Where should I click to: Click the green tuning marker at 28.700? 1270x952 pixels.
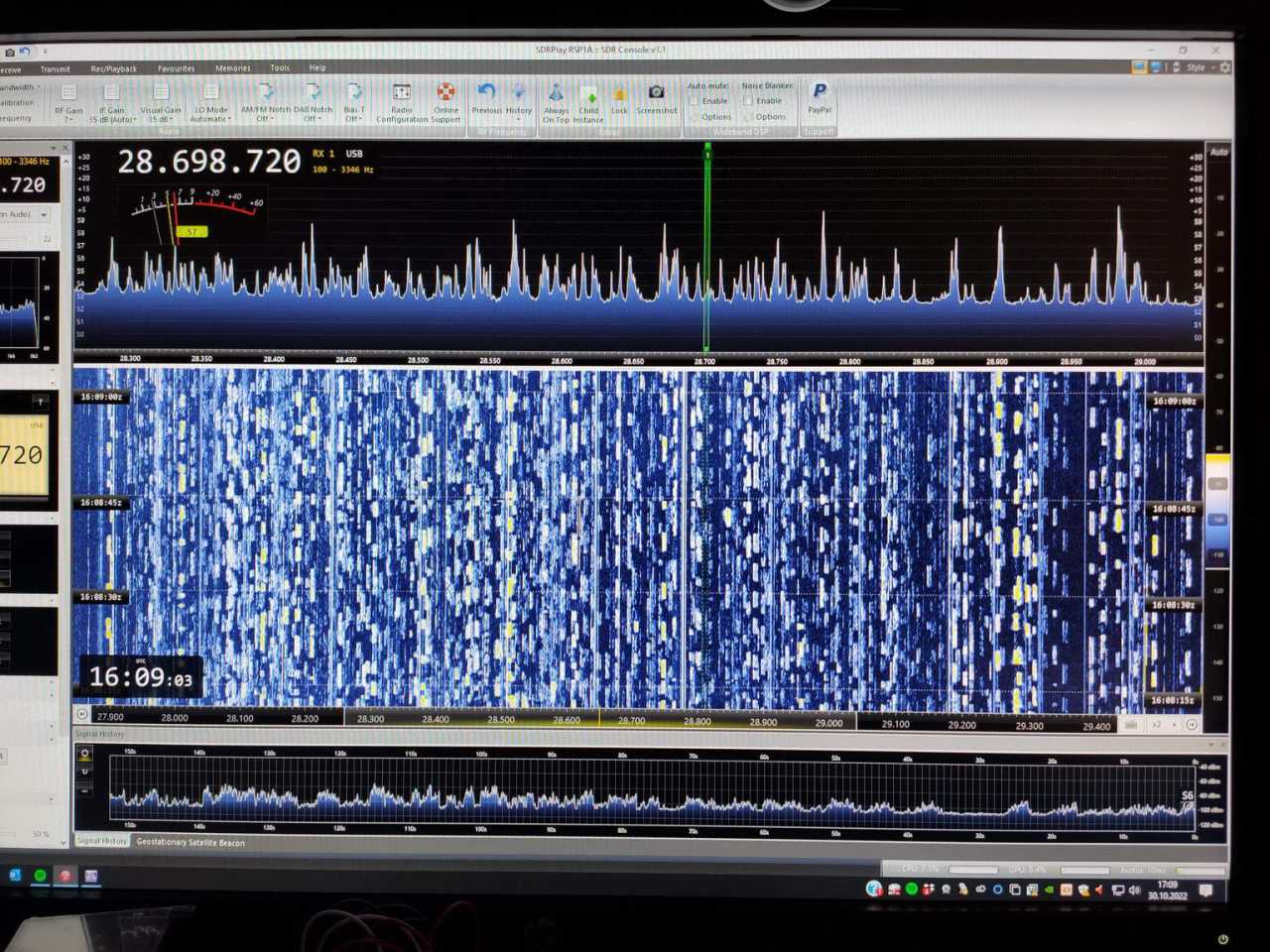click(707, 248)
